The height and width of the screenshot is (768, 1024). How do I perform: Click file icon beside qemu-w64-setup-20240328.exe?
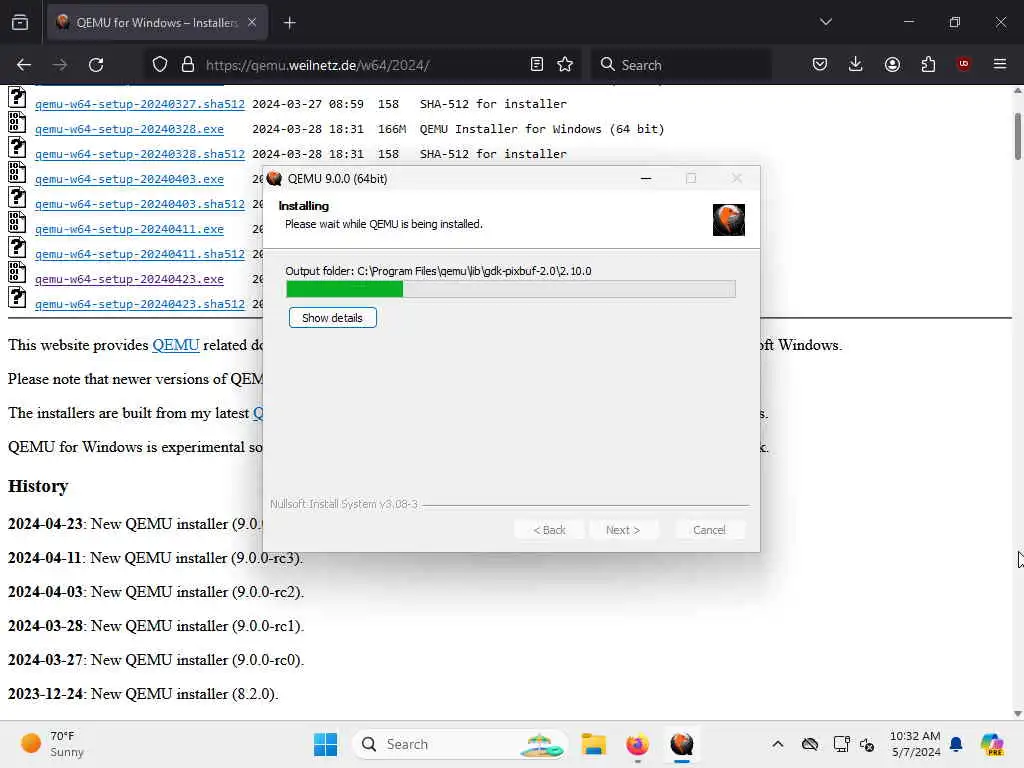[x=17, y=122]
